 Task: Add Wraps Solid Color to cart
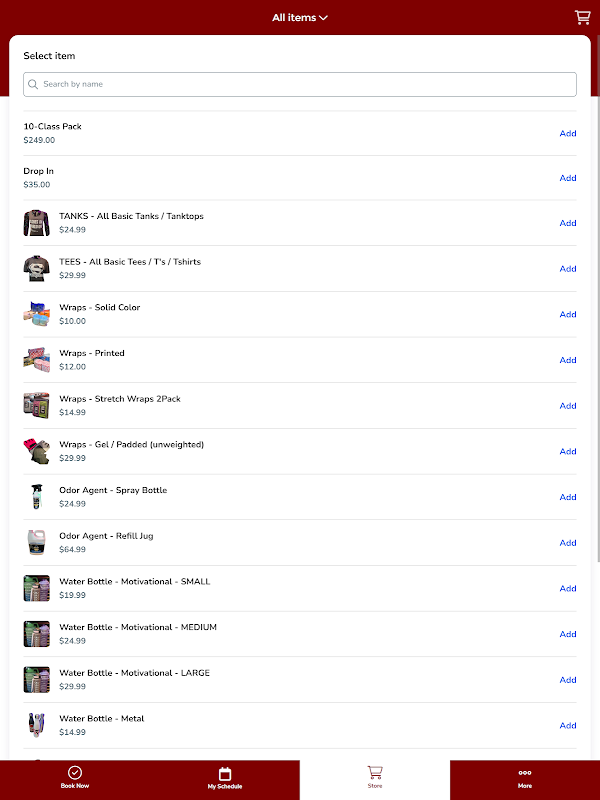568,314
